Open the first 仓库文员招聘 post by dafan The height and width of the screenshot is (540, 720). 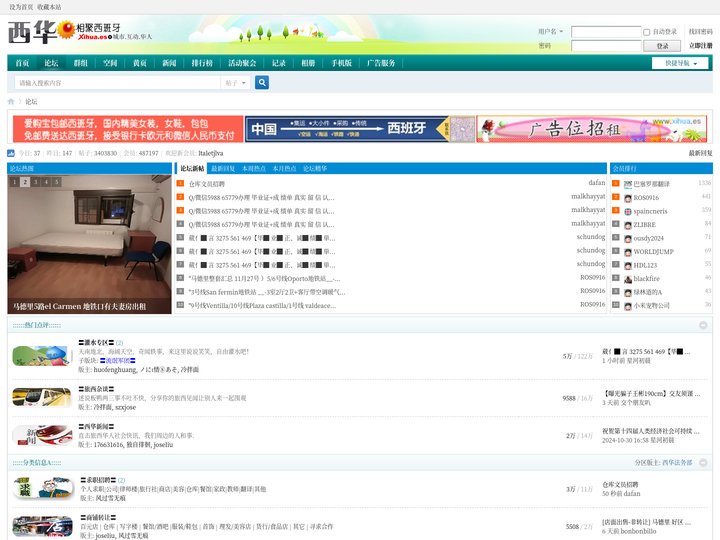click(x=207, y=184)
